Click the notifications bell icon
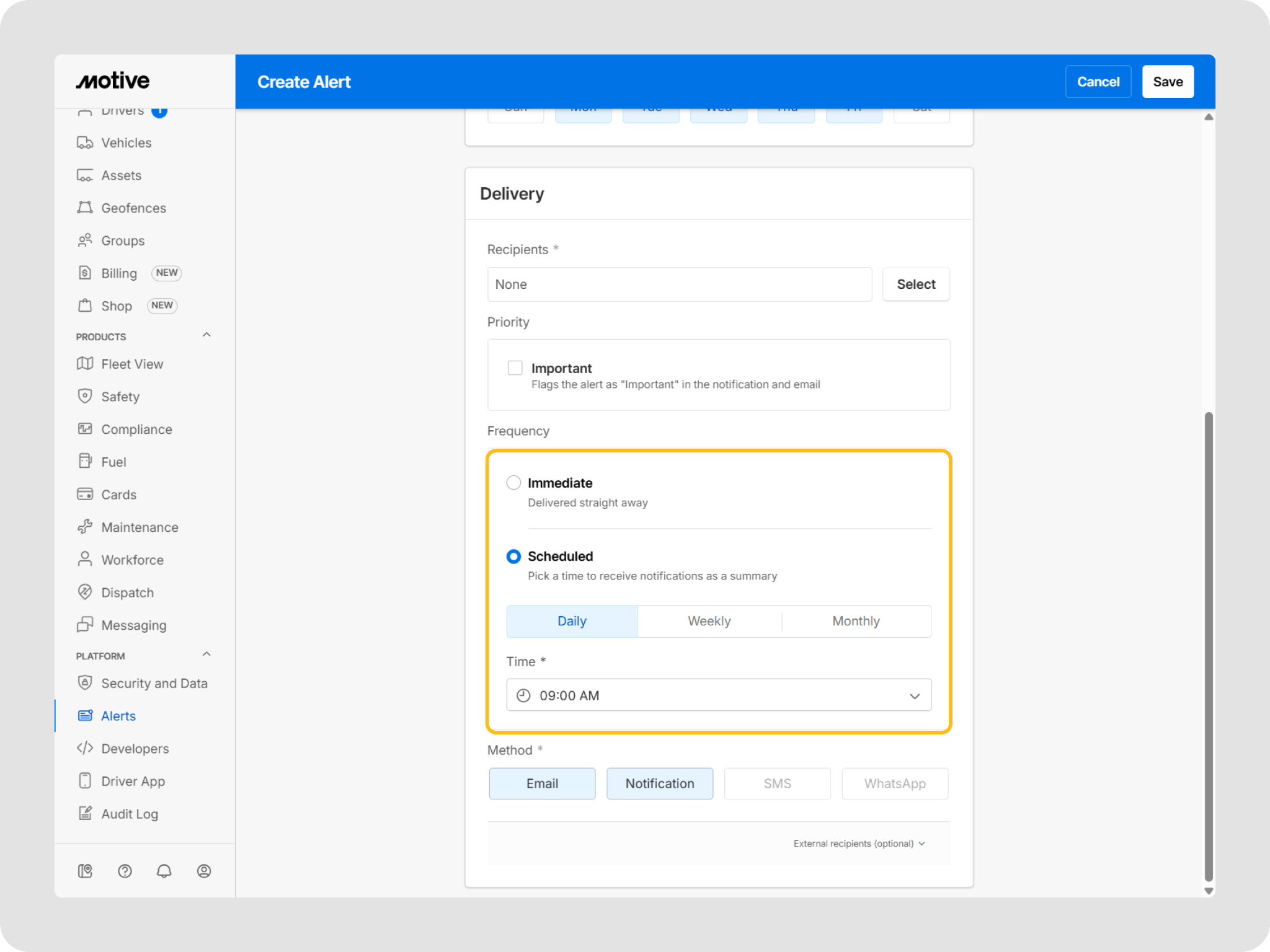The width and height of the screenshot is (1270, 952). [x=164, y=871]
